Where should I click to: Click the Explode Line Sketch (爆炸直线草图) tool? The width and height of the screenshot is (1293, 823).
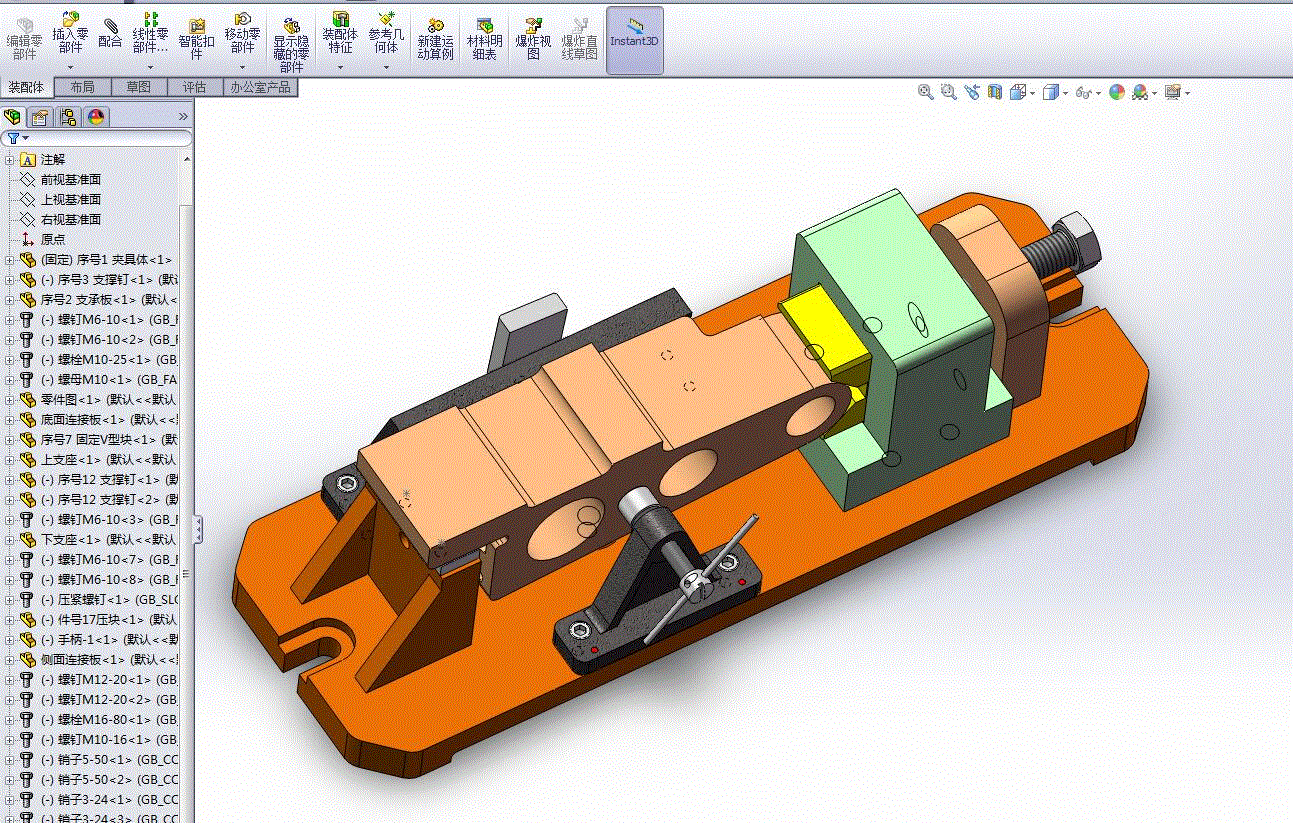[579, 40]
